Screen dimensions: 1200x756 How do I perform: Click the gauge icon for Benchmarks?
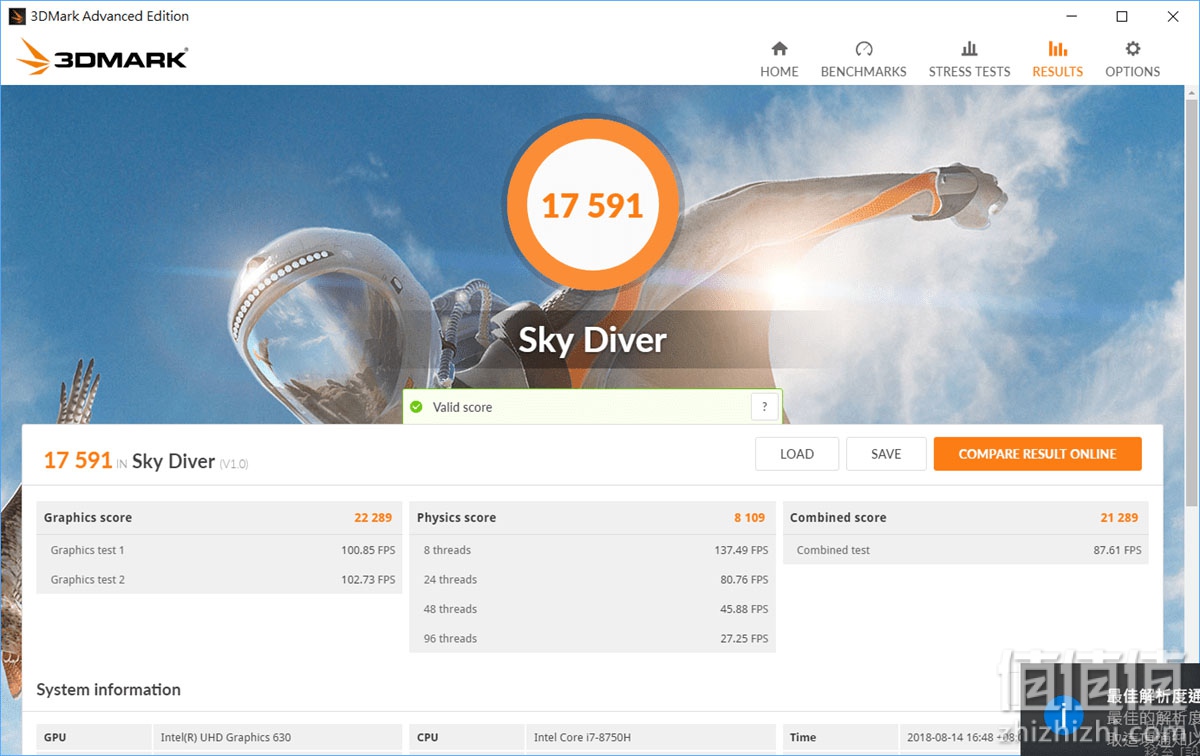pos(864,48)
